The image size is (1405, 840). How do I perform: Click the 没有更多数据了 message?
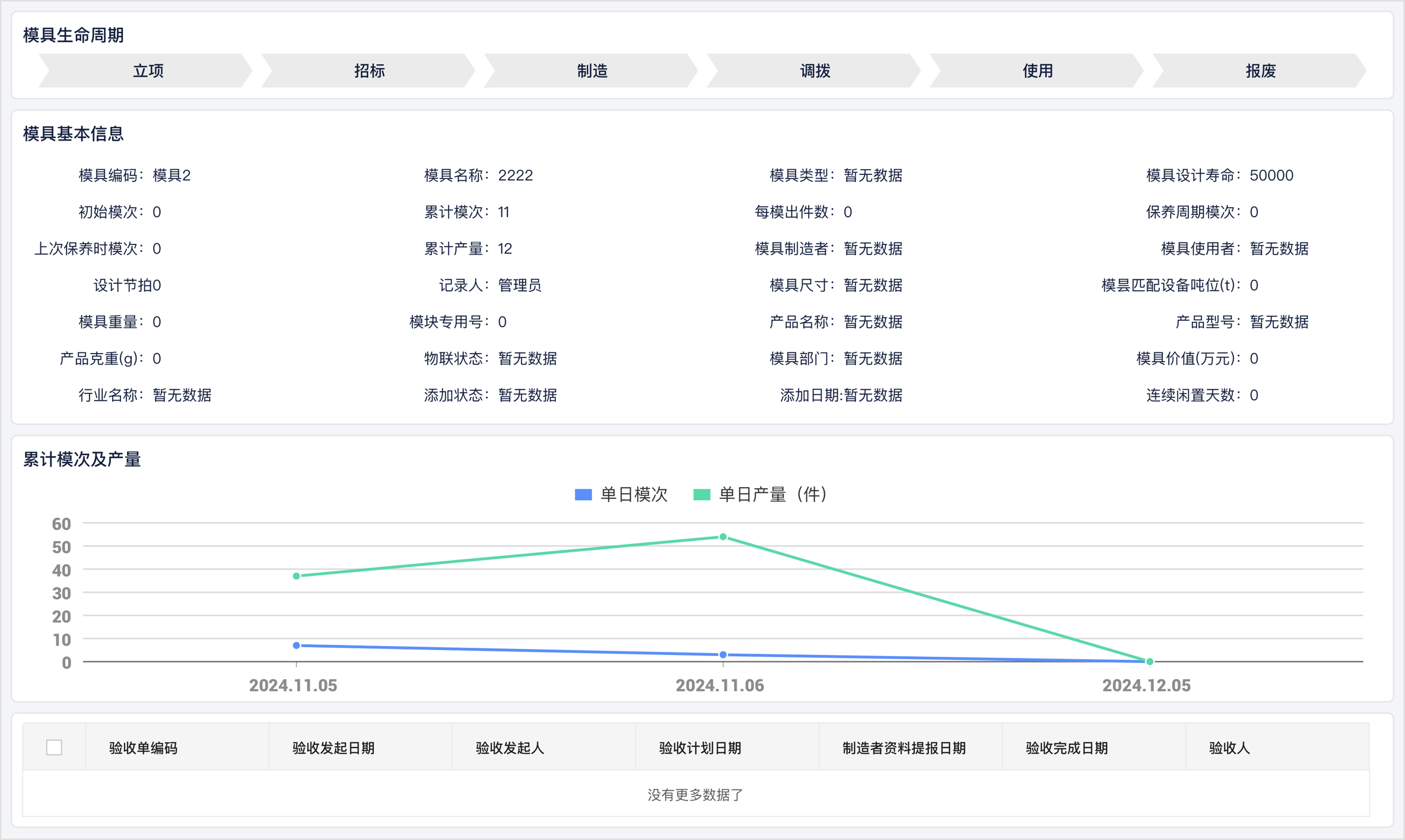click(695, 795)
